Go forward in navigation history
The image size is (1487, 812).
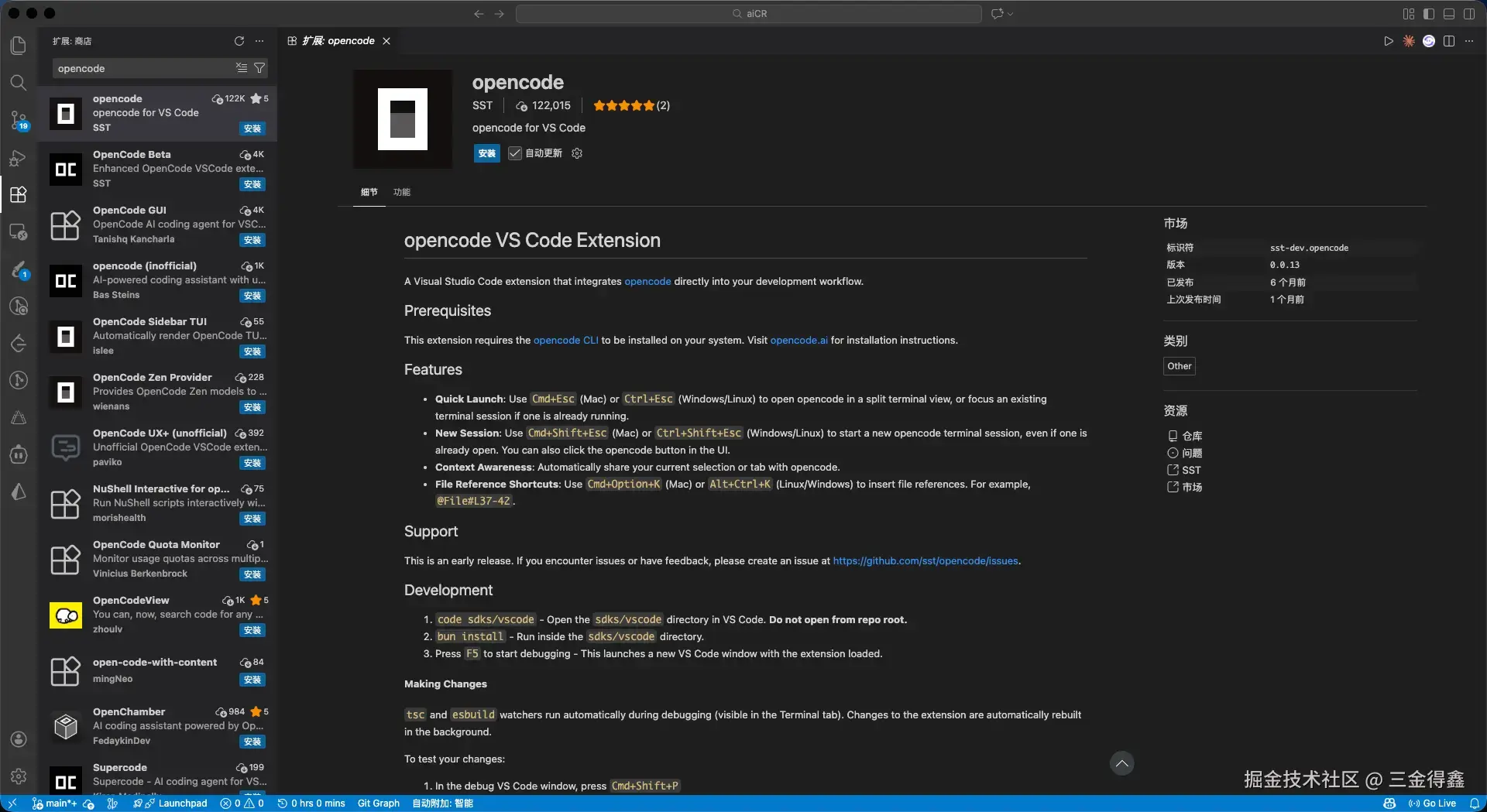pos(500,14)
